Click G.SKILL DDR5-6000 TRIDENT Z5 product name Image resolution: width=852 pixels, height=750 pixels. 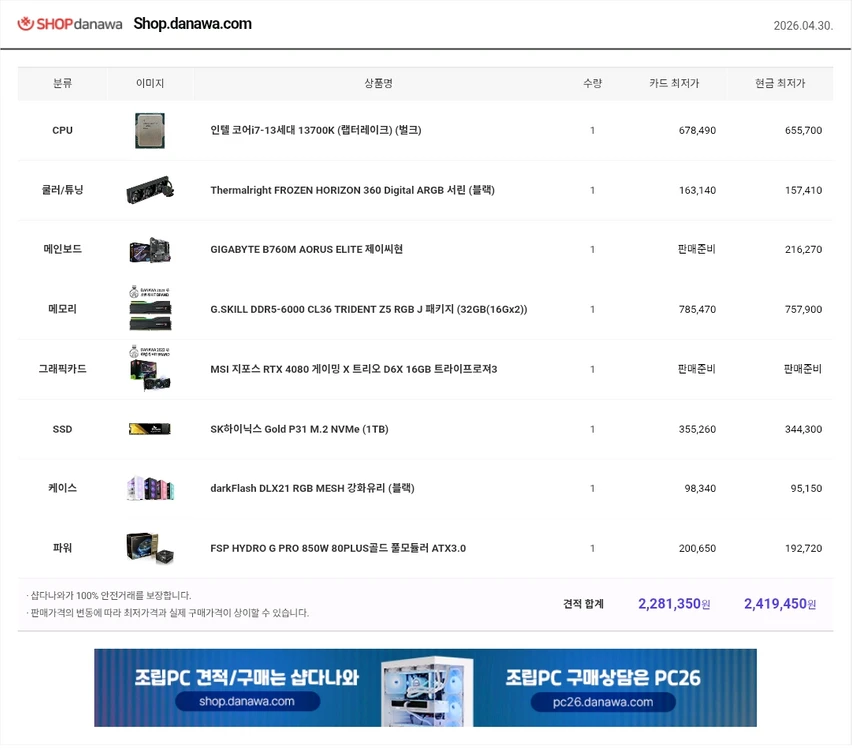click(x=368, y=309)
